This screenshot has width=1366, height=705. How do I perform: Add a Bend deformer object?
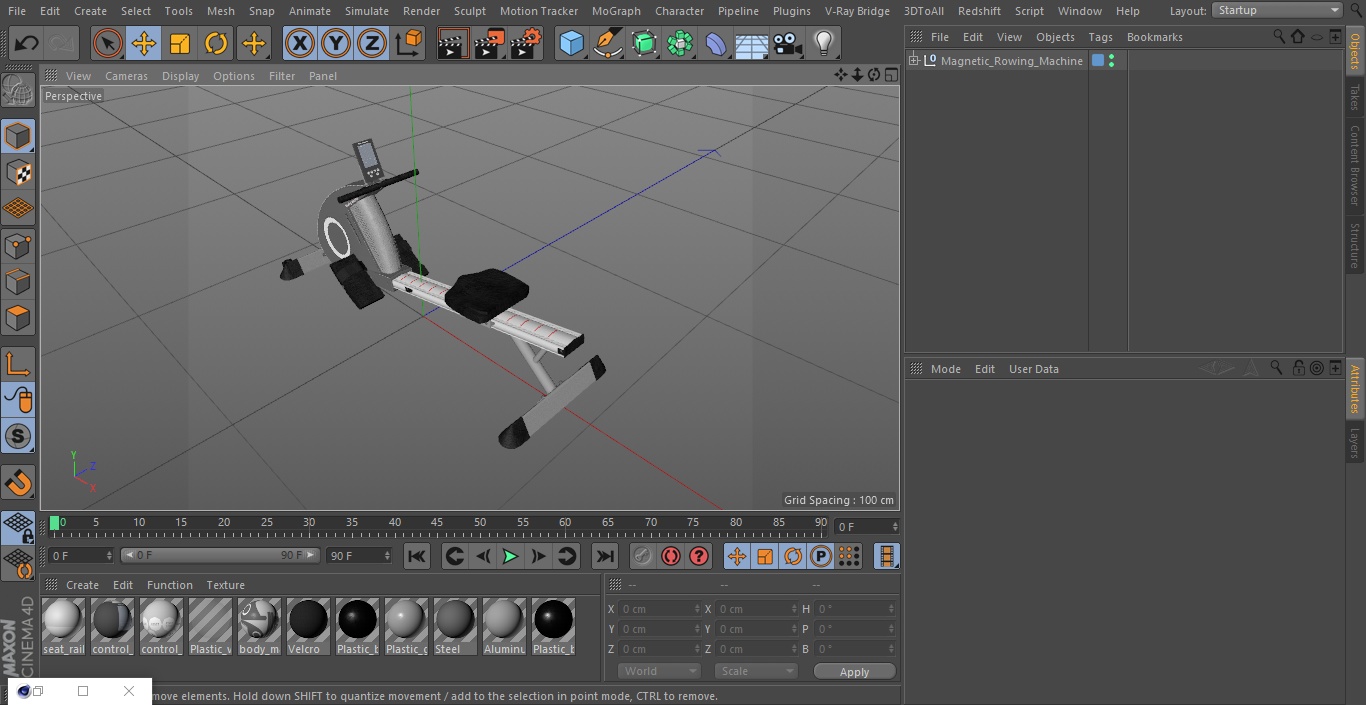716,44
